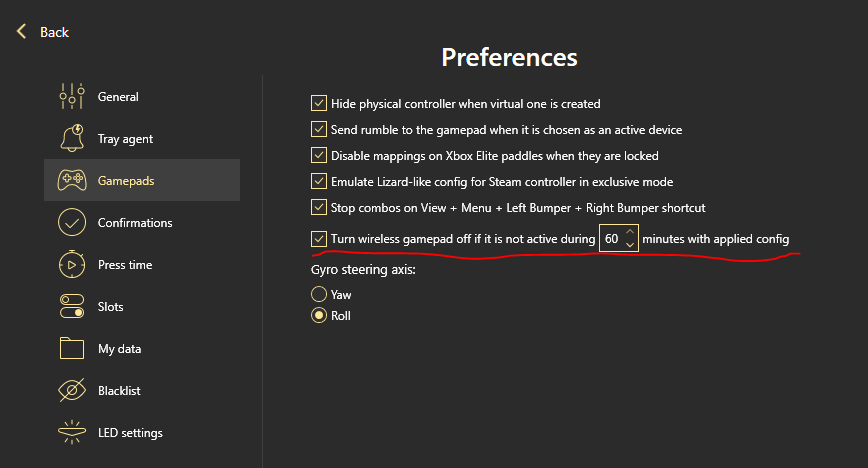Toggle Turn wireless gamepad off checkbox
The height and width of the screenshot is (468, 868).
click(319, 239)
